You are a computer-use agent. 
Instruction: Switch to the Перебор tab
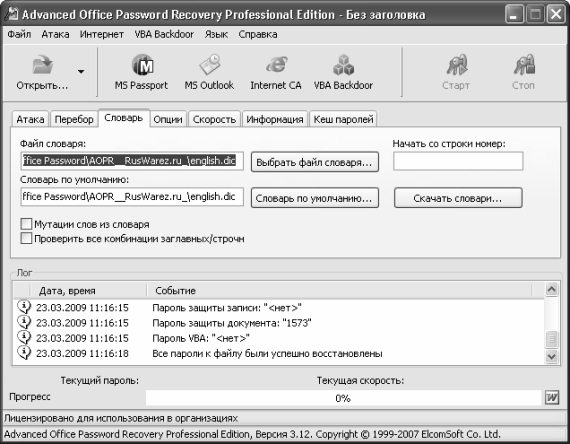74,119
